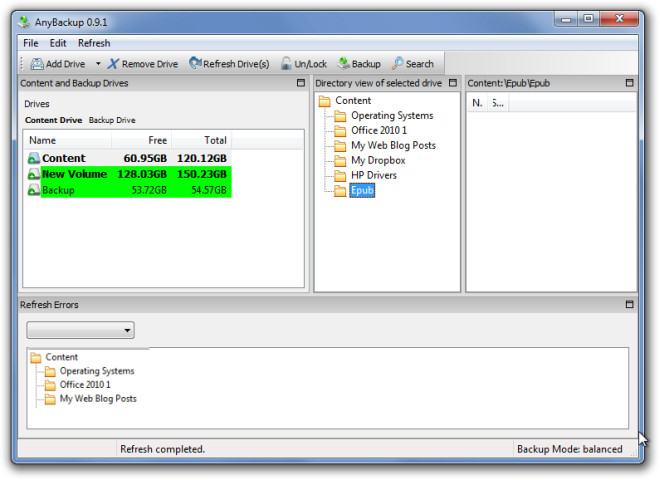Image resolution: width=660 pixels, height=480 pixels.
Task: Click the toolbar drag grip handle
Action: point(22,64)
